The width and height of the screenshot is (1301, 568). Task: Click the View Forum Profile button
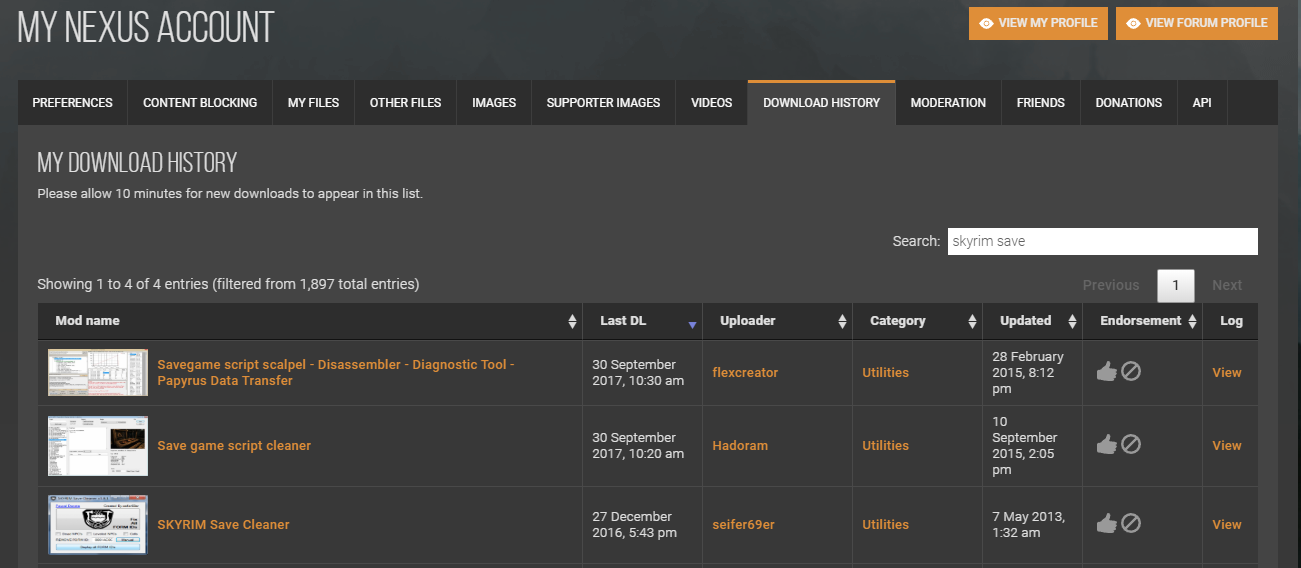pyautogui.click(x=1197, y=23)
